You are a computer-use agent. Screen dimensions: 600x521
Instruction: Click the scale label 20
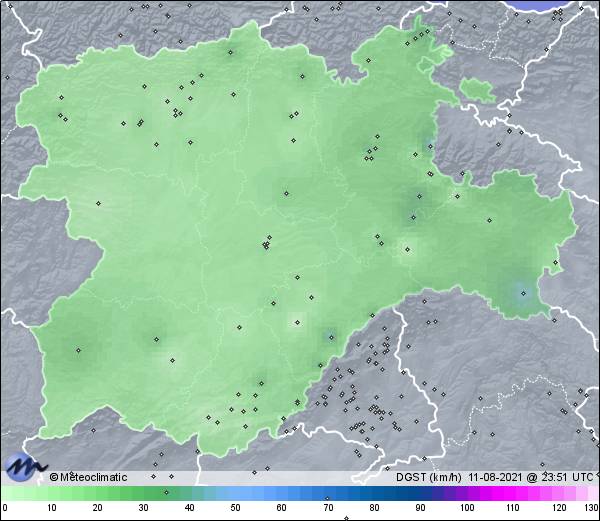point(98,508)
